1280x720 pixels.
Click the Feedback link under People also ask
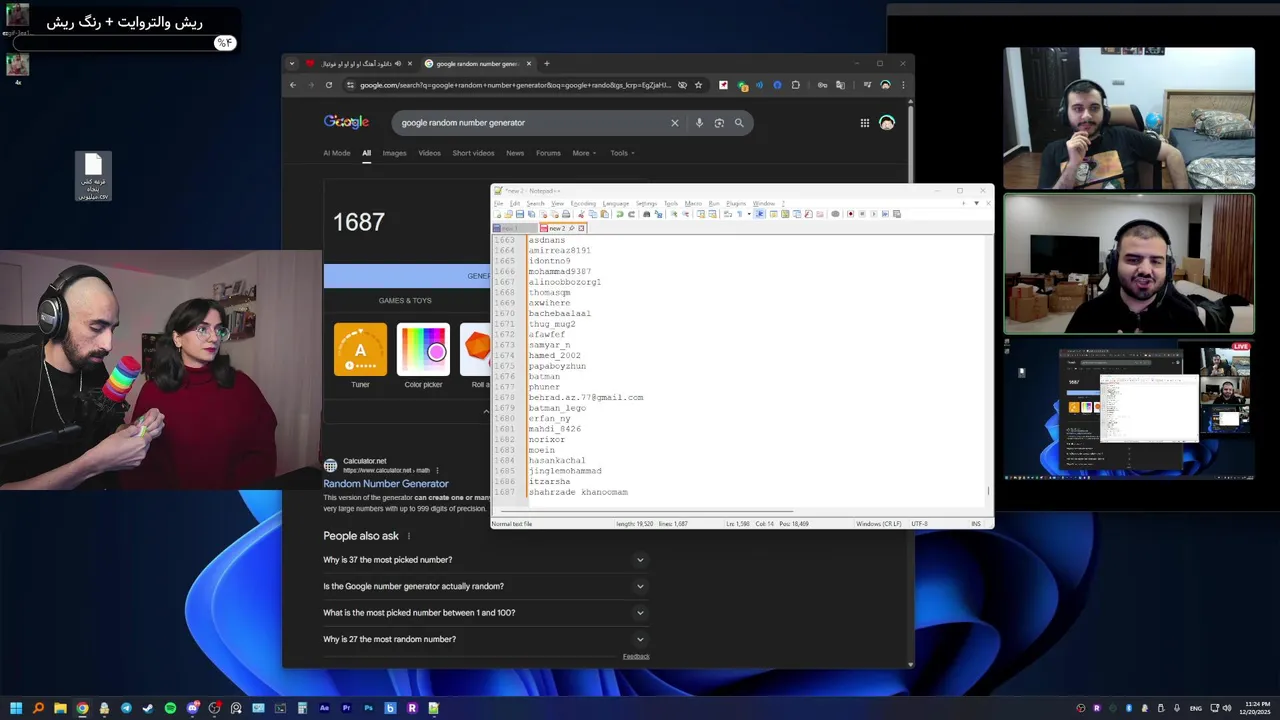(636, 657)
